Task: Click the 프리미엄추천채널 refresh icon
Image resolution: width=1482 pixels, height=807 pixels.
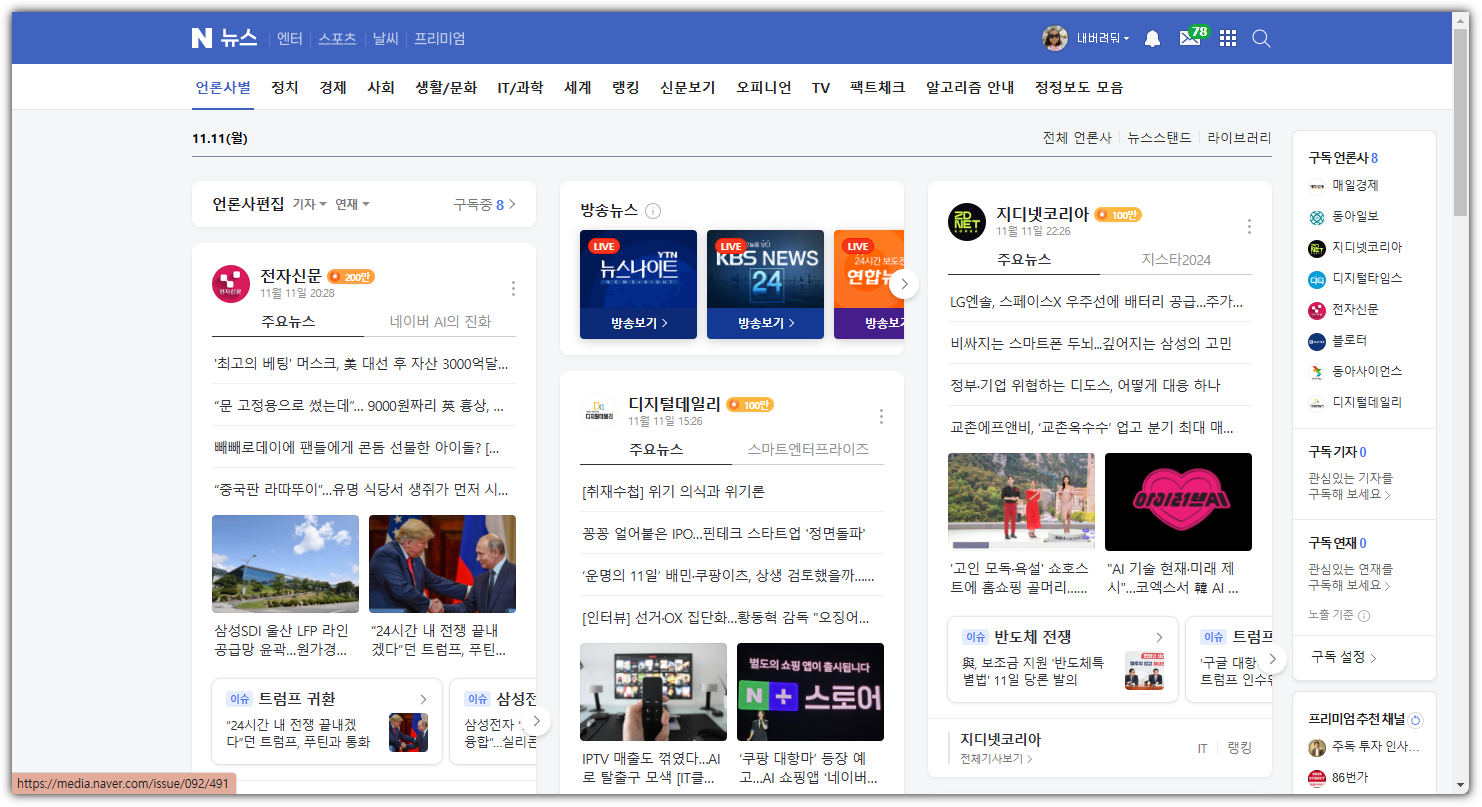Action: click(1415, 720)
